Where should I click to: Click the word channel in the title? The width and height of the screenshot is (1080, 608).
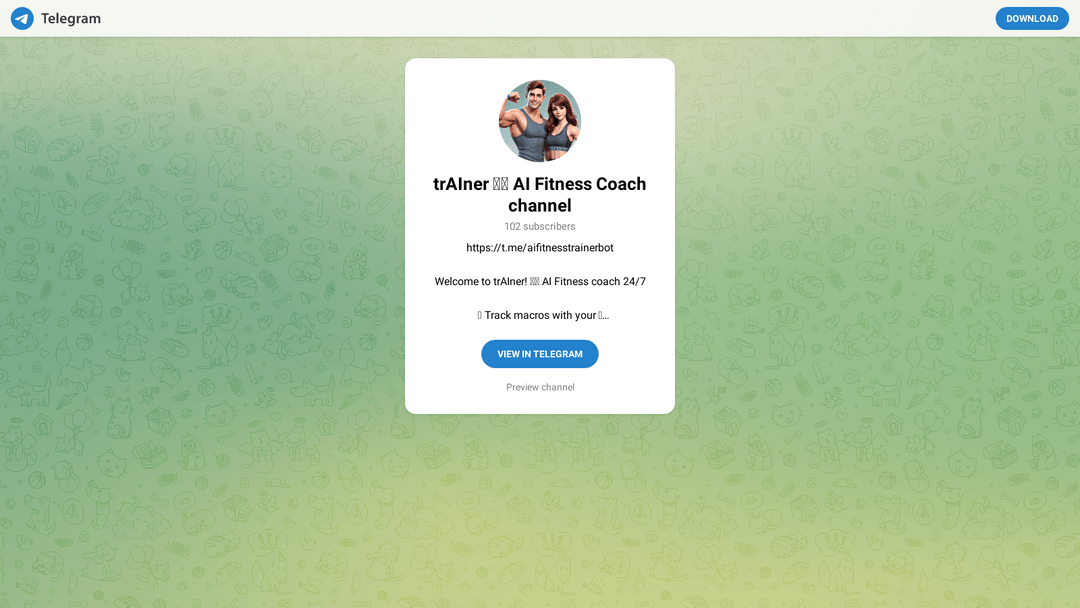(540, 205)
